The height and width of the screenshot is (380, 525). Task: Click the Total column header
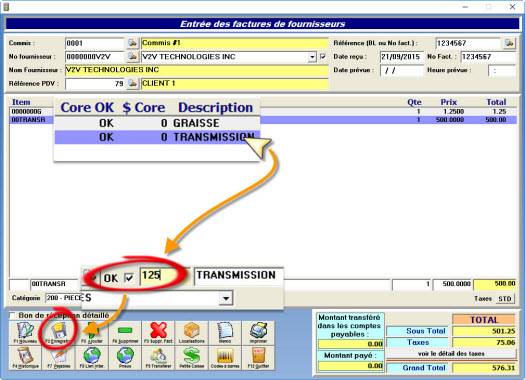[x=496, y=102]
